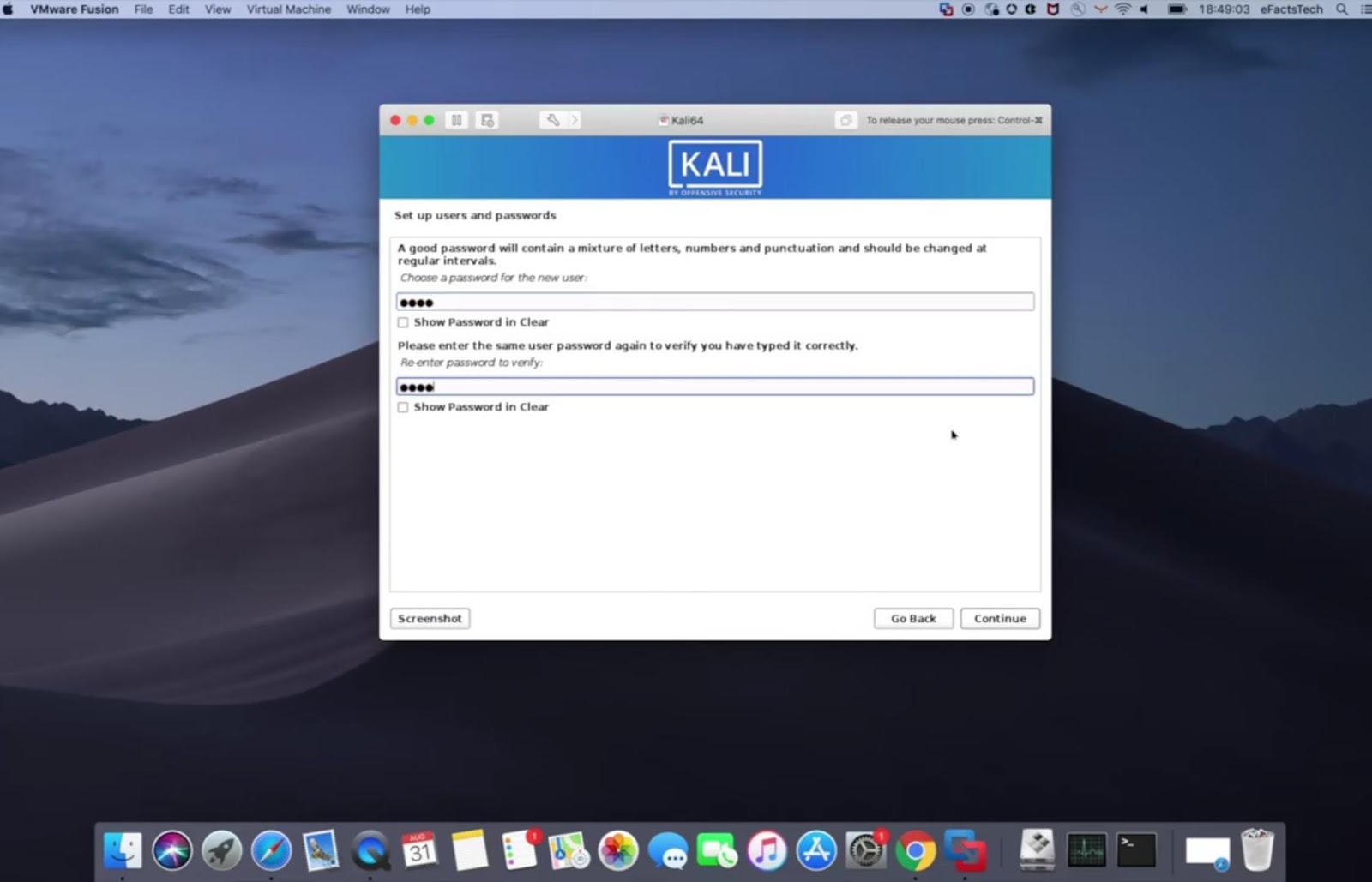Open System Preferences from the Dock
This screenshot has height=882, width=1372.
click(866, 850)
